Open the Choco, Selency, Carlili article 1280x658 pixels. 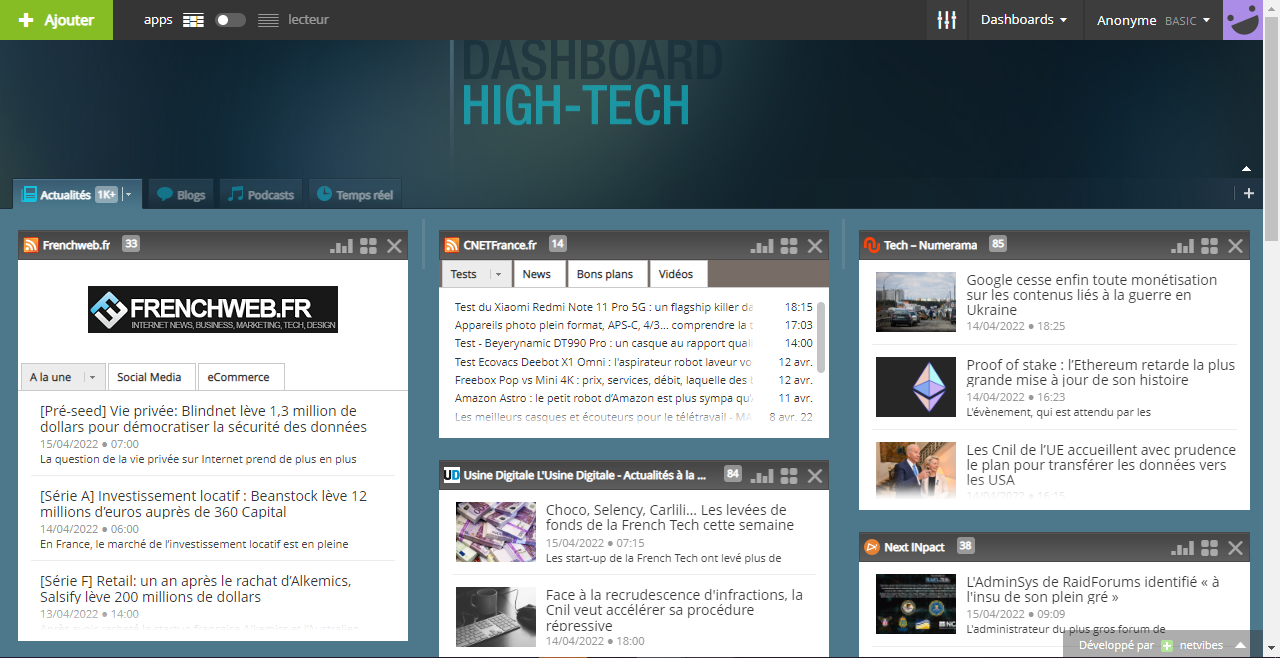[670, 517]
